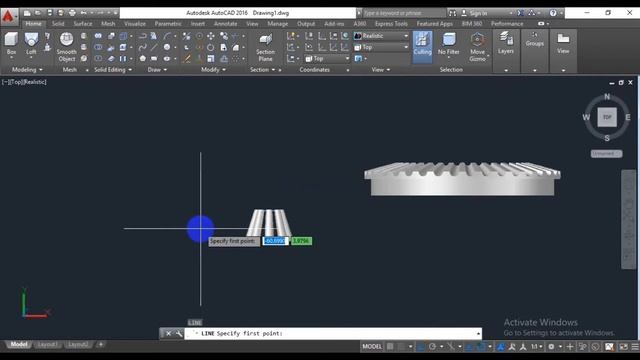
Task: Open the annotation scale 1:1 dropdown
Action: click(x=537, y=347)
